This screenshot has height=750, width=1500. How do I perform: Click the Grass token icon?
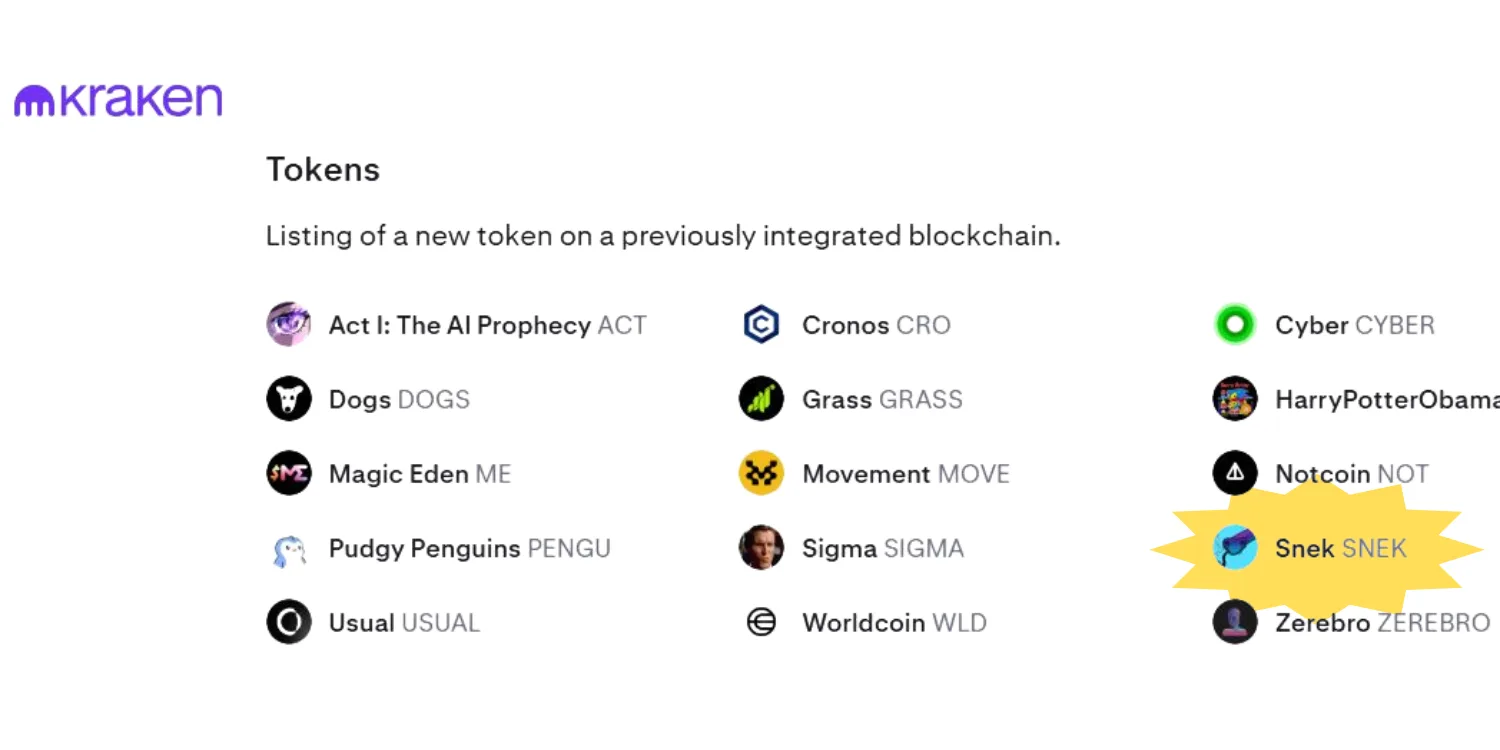point(762,399)
